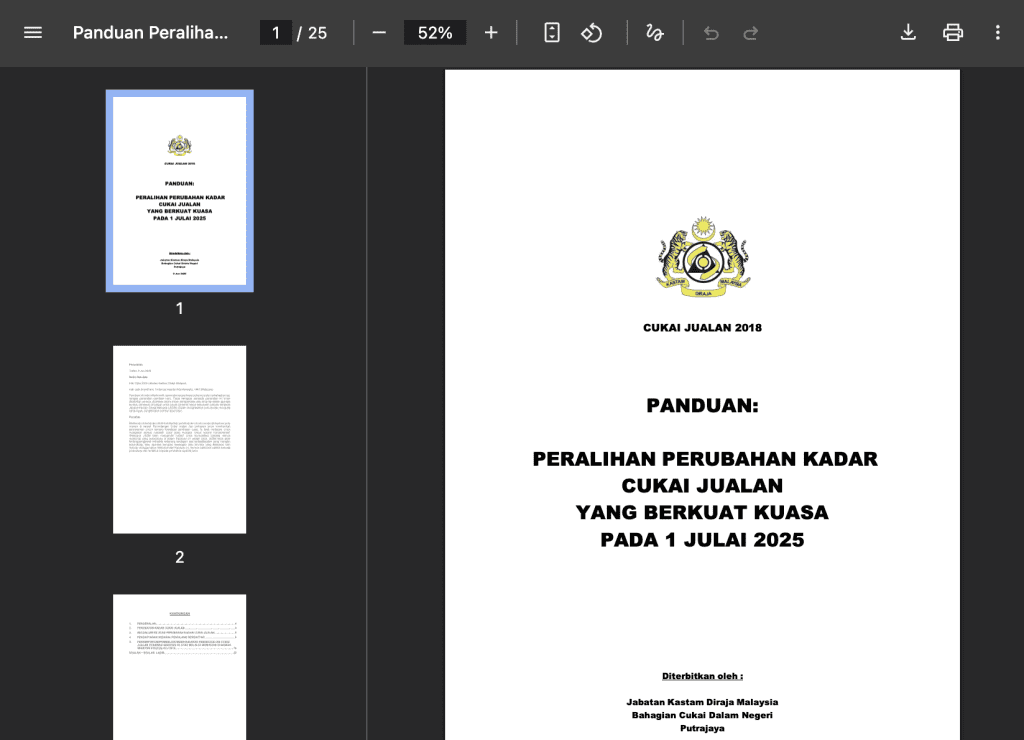Click Bahagian Cukai Dalam Negeri text

coord(702,715)
